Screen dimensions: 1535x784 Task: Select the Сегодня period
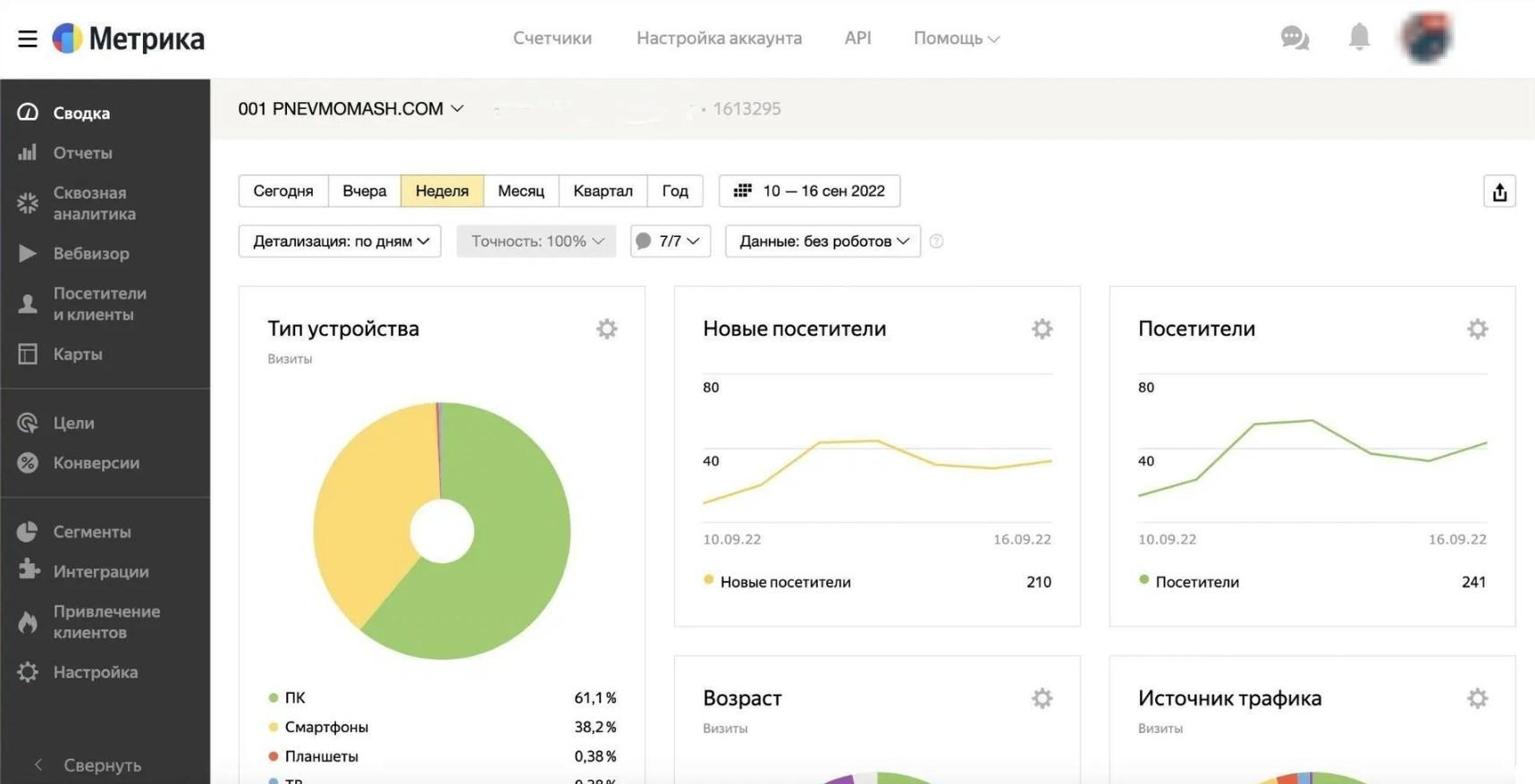[x=283, y=191]
